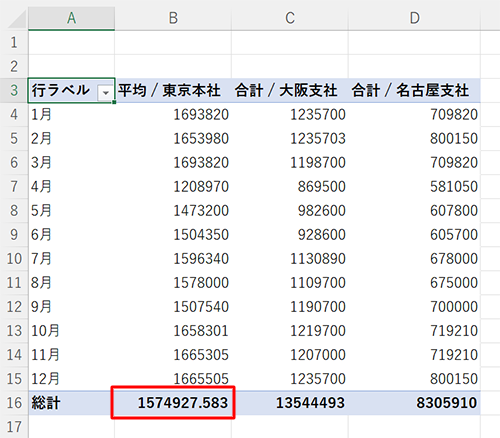The image size is (500, 438).
Task: Select the 6月 row label
Action: point(72,234)
